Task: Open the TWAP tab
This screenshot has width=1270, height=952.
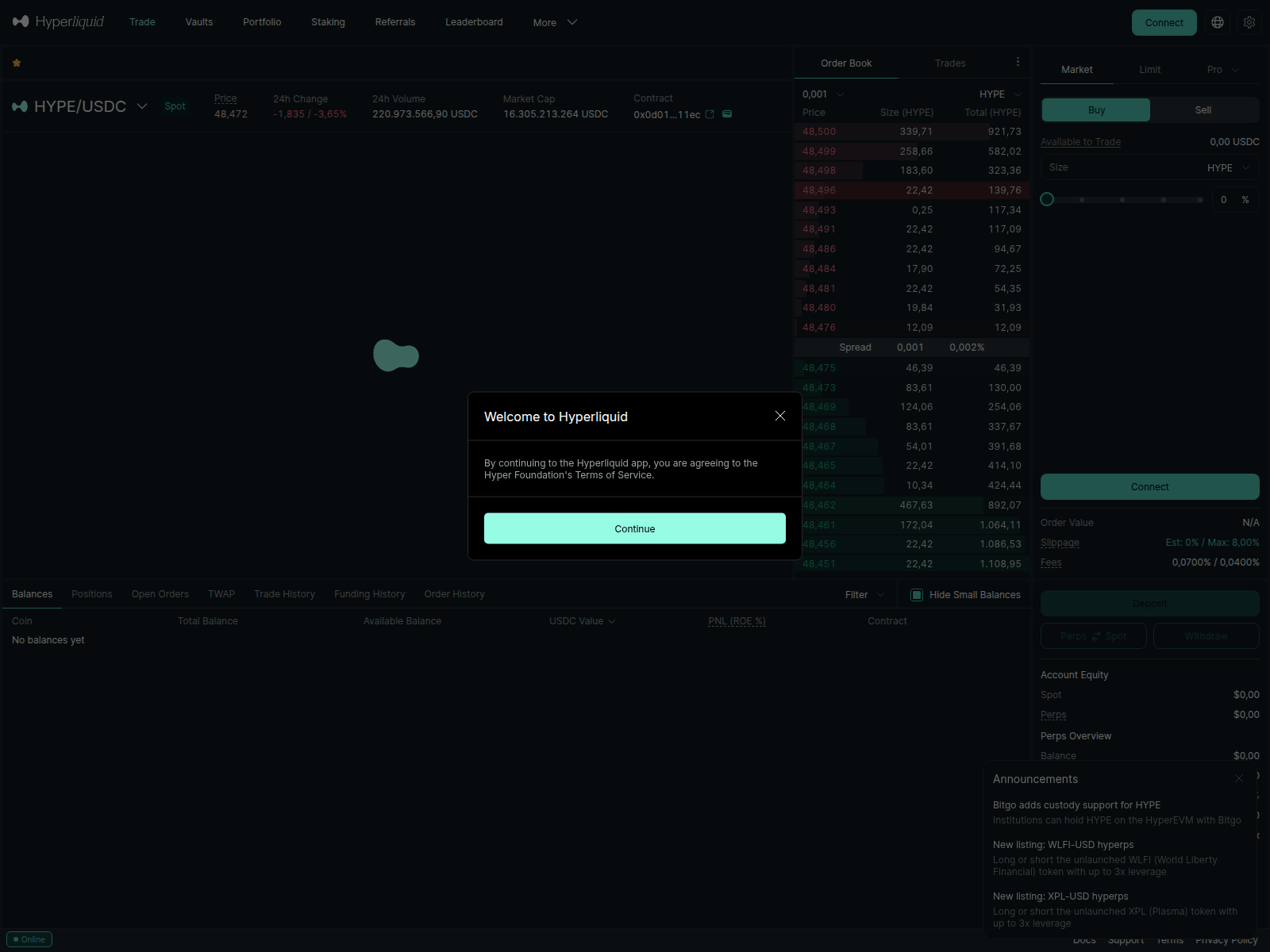Action: pos(221,594)
